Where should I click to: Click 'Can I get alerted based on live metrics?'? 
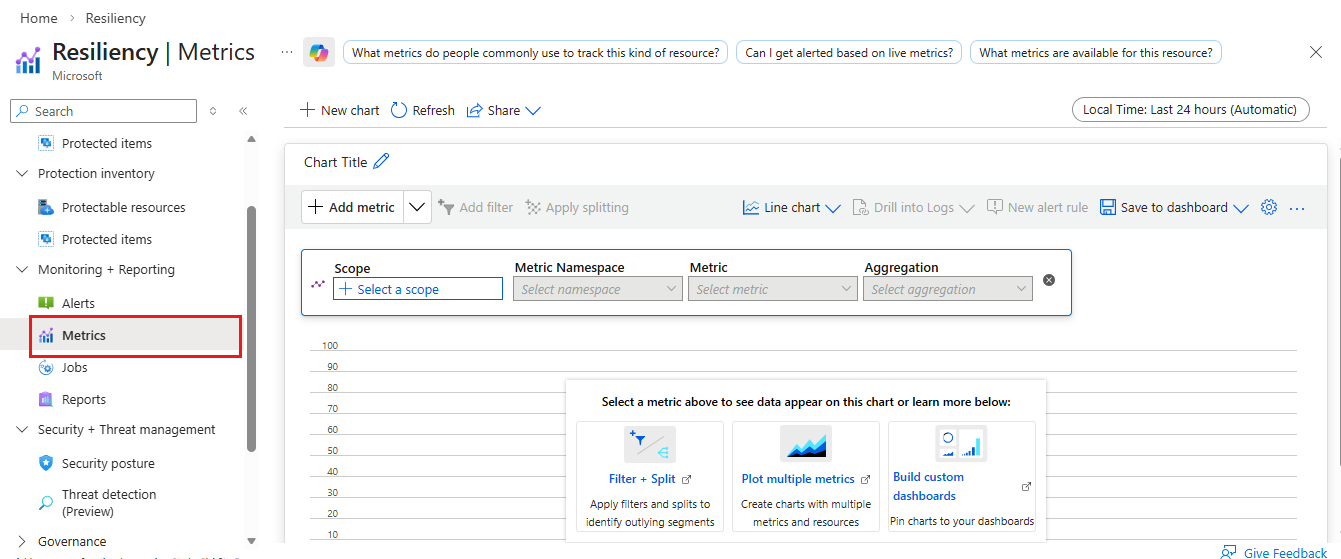[x=849, y=53]
